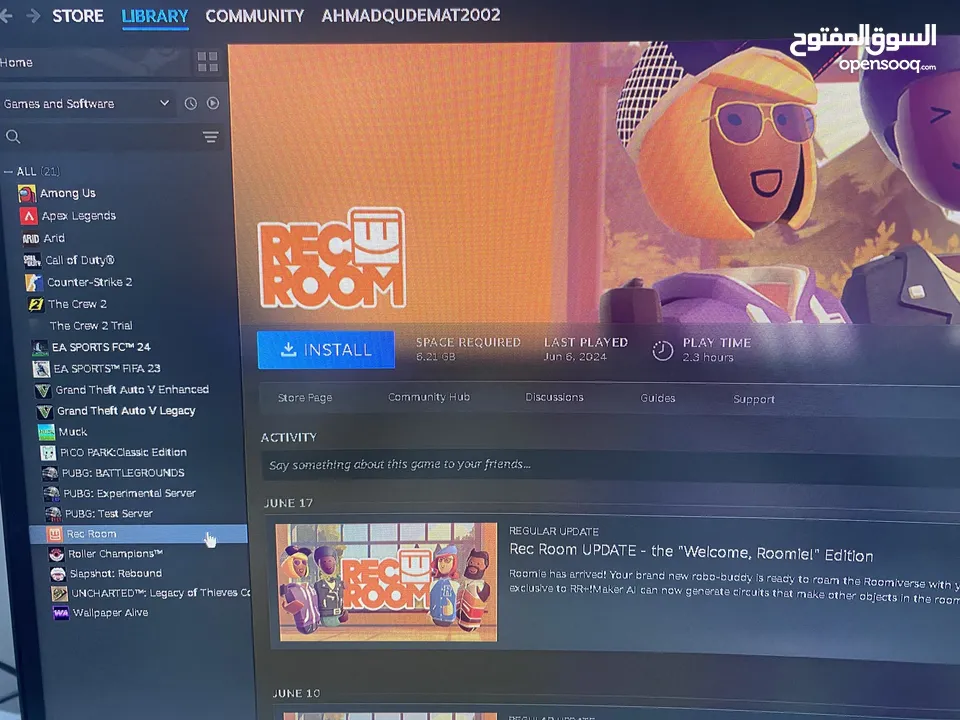Viewport: 960px width, 720px height.
Task: Click the Wallpaper Alive icon
Action: pos(61,613)
